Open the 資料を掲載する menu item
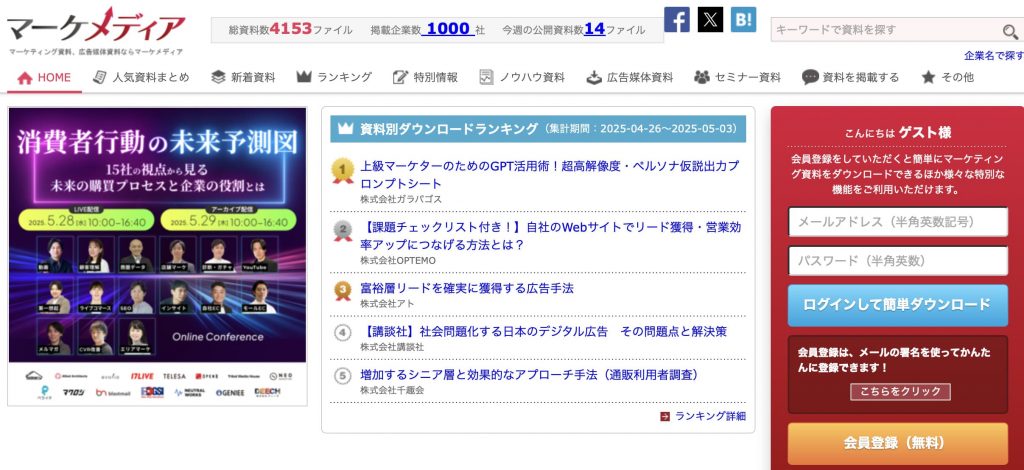This screenshot has width=1024, height=470. (851, 77)
